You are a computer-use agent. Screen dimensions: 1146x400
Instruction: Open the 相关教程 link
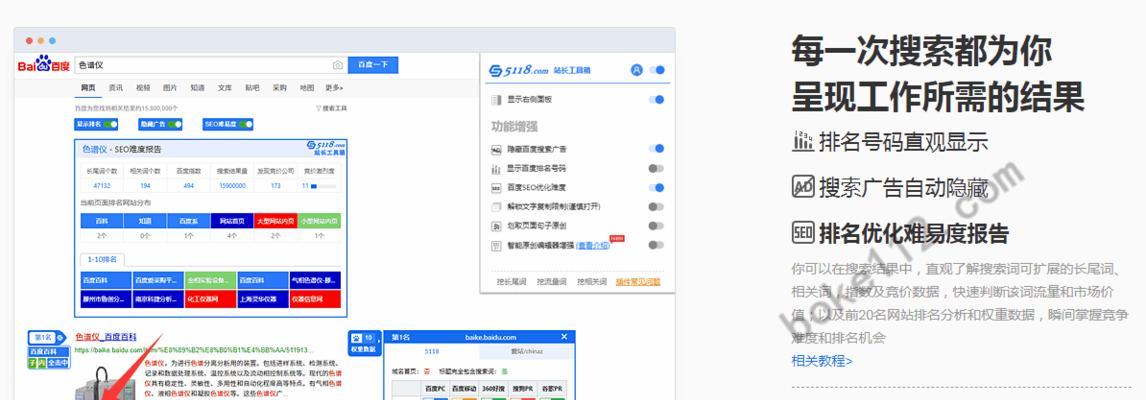pyautogui.click(x=821, y=361)
